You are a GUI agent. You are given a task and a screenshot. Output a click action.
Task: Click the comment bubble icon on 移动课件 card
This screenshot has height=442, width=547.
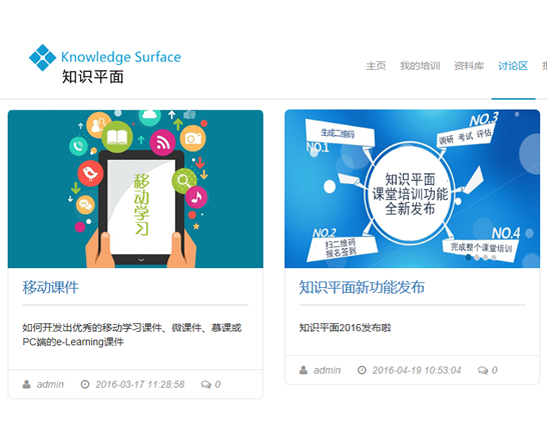coord(206,384)
